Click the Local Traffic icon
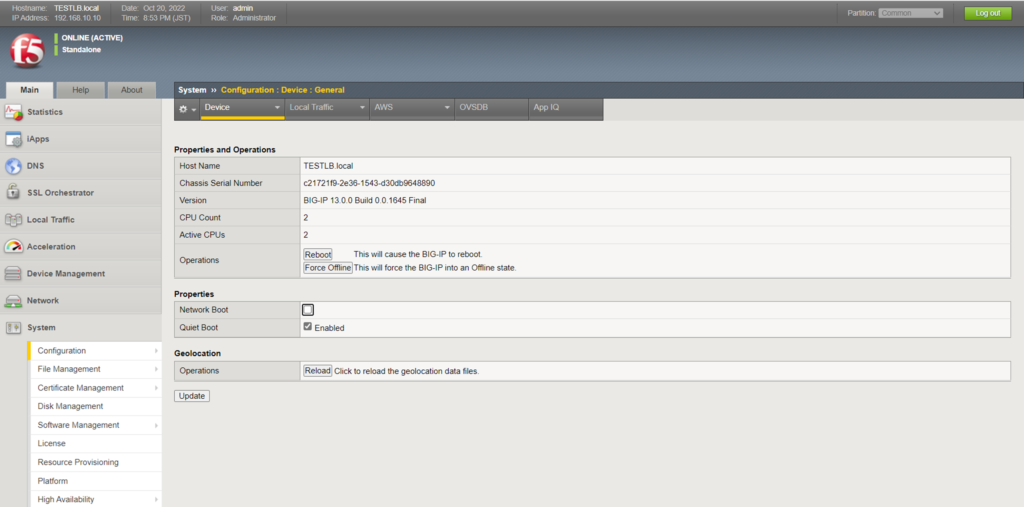 point(14,220)
